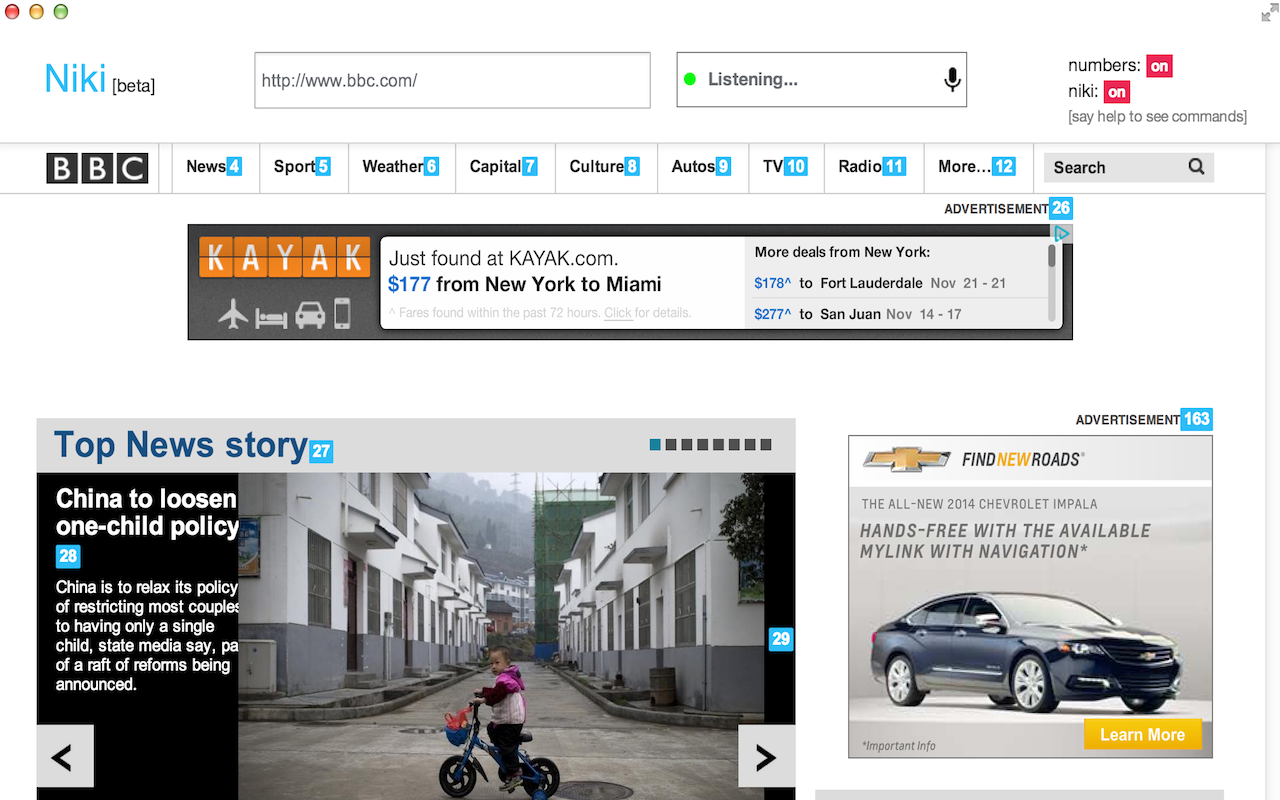Open the Radio section

pos(860,166)
